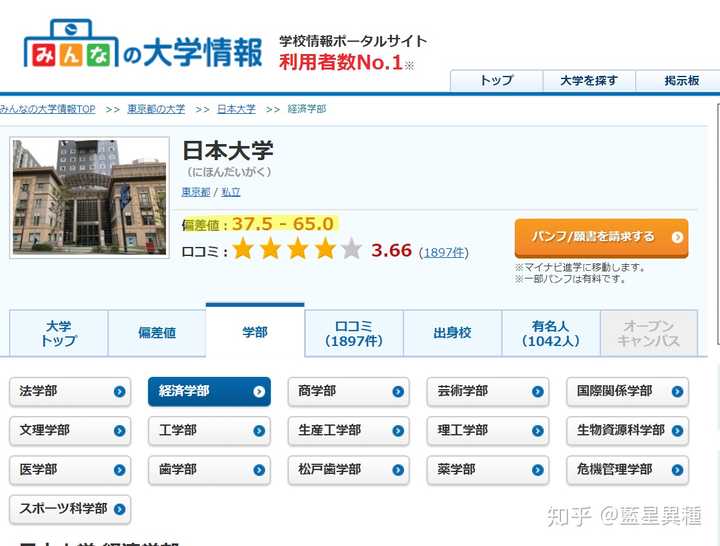Open the 理工学部 faculty button

point(488,431)
